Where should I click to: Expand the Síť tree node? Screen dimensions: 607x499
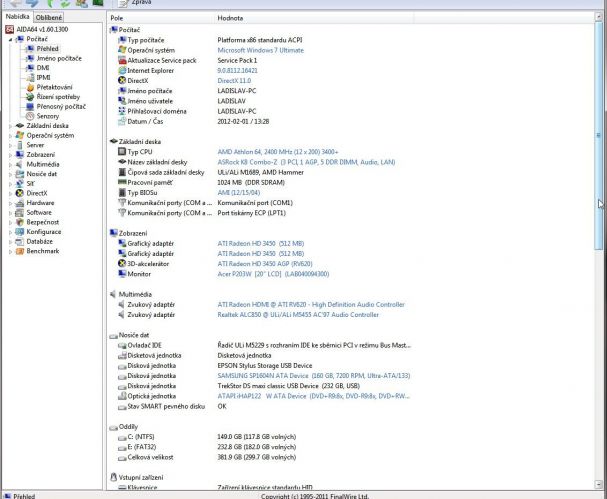pos(10,184)
